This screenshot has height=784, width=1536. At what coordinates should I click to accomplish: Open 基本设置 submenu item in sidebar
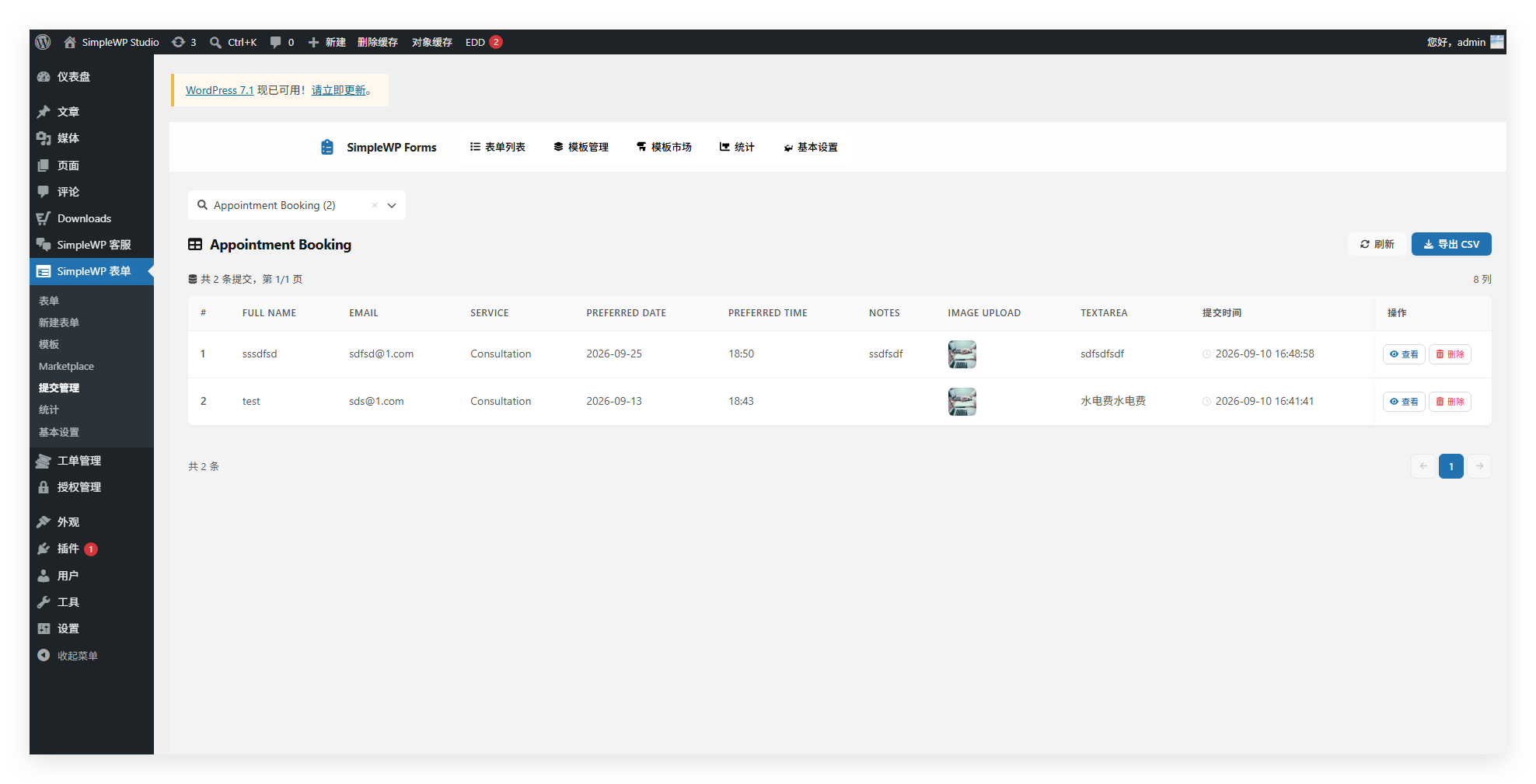[59, 432]
